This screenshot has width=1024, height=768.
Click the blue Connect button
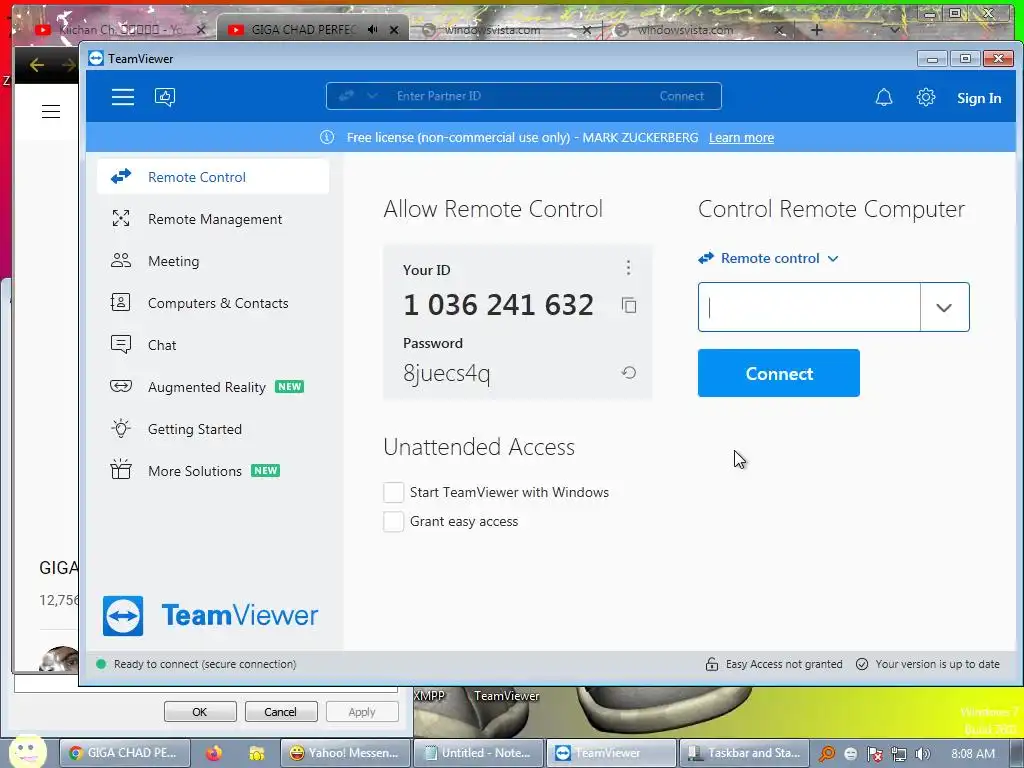[778, 373]
